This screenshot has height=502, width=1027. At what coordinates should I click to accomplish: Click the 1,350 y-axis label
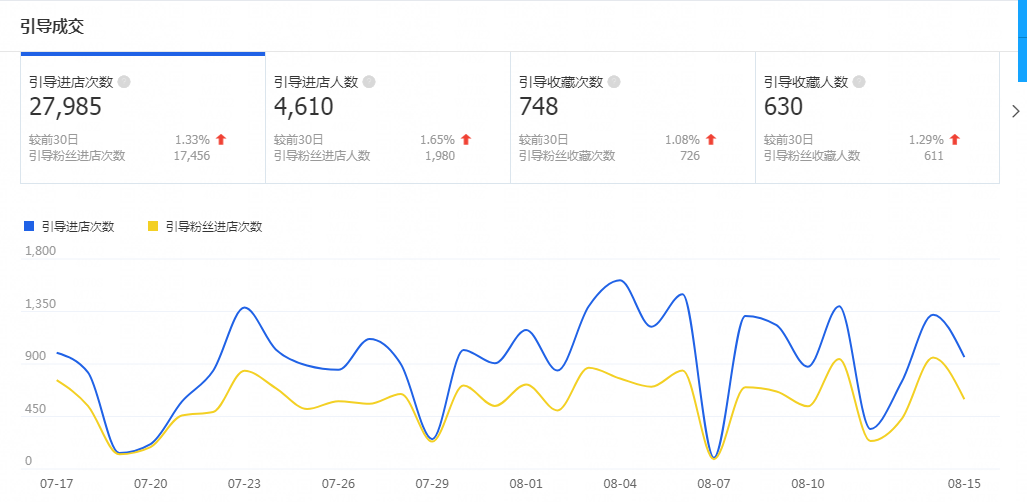point(40,304)
